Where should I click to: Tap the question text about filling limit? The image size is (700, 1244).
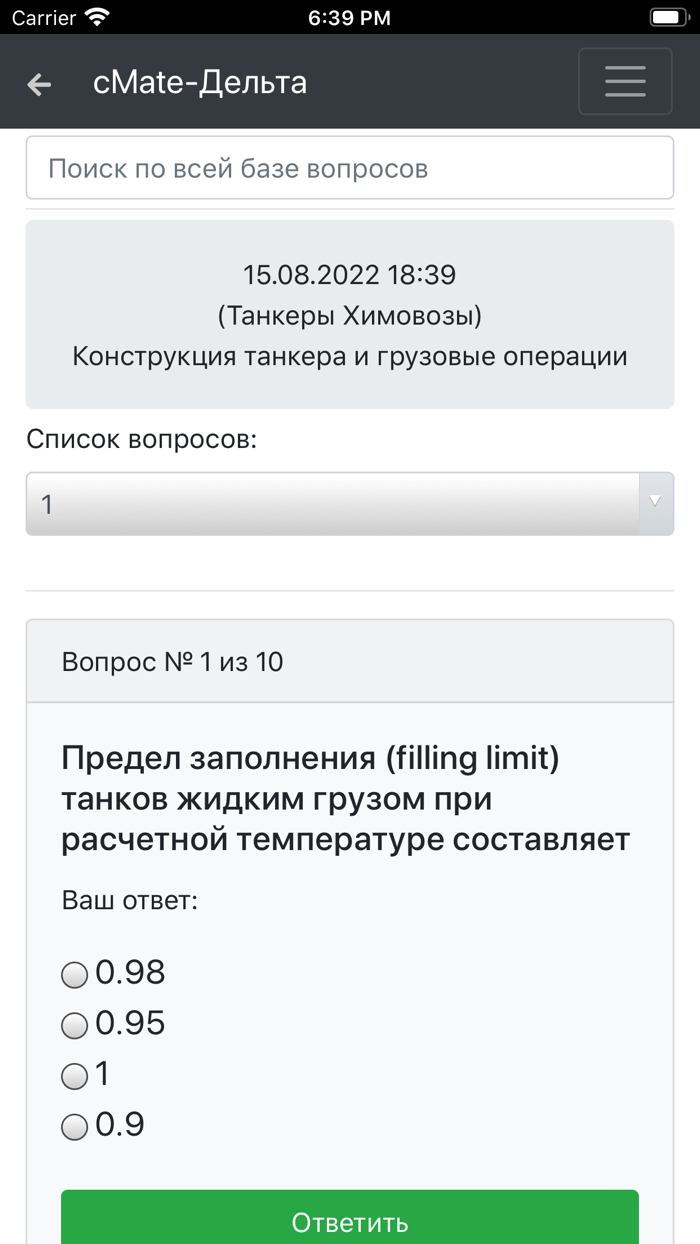tap(349, 799)
